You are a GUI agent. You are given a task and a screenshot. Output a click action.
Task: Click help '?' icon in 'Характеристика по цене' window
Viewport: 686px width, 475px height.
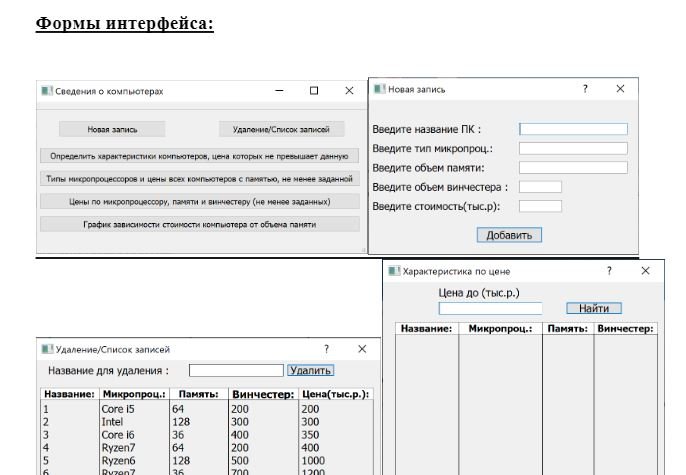pos(610,271)
